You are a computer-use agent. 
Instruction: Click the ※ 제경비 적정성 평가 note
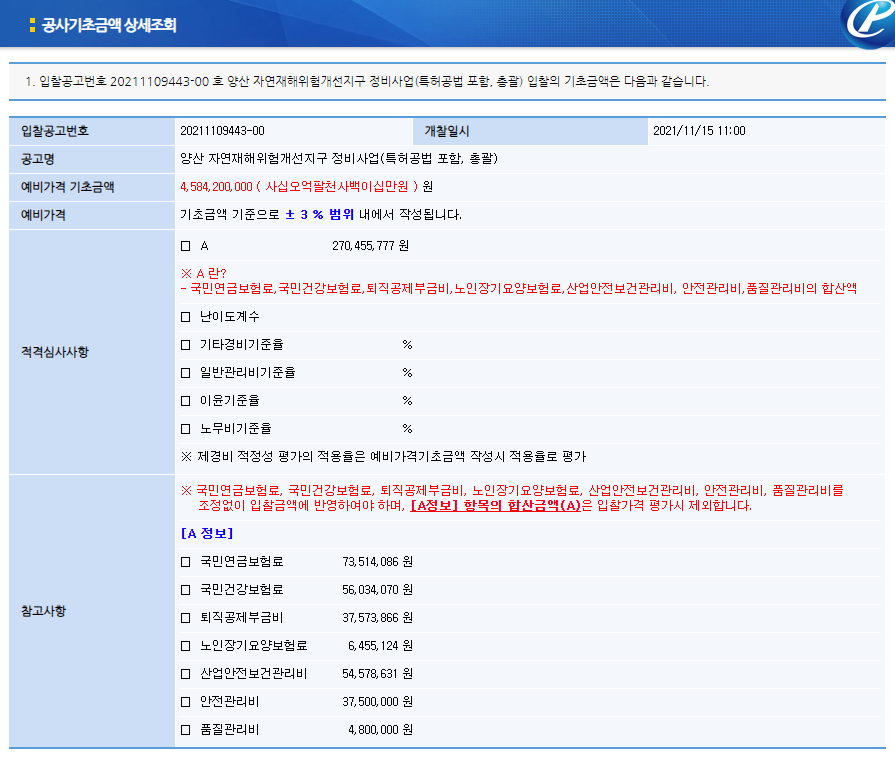(x=384, y=457)
